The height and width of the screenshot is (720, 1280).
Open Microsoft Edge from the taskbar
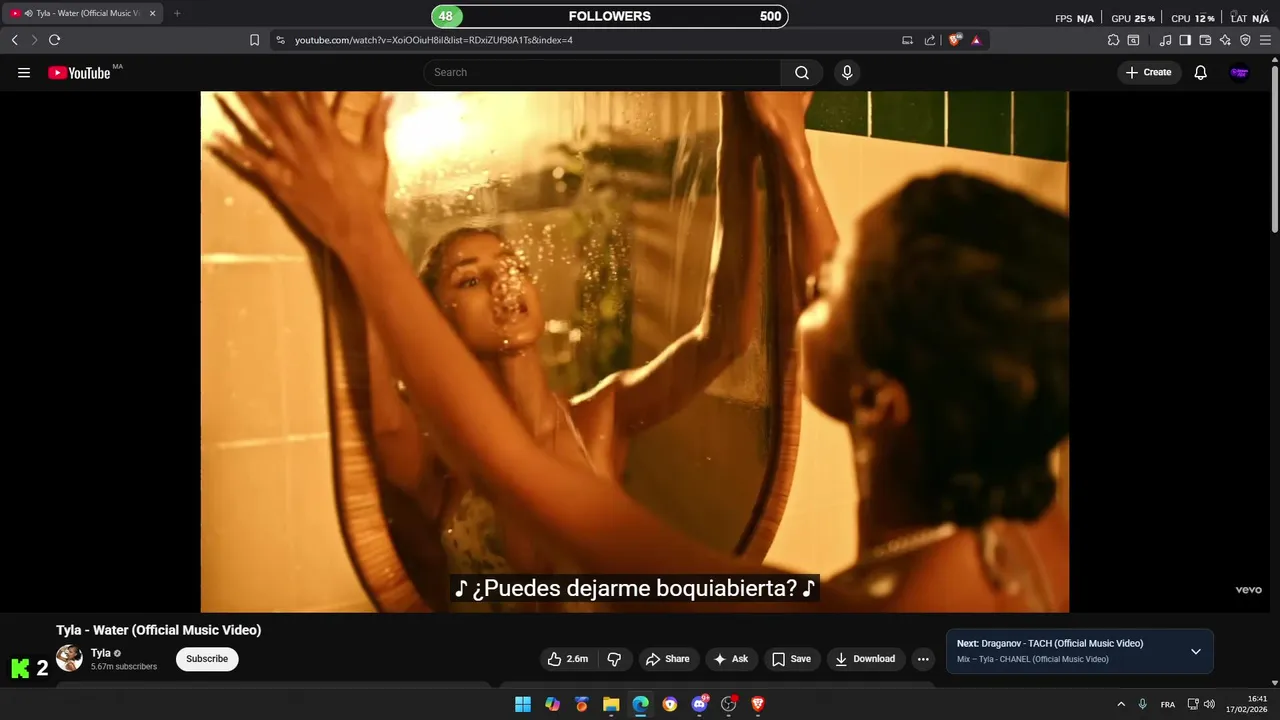pyautogui.click(x=640, y=704)
